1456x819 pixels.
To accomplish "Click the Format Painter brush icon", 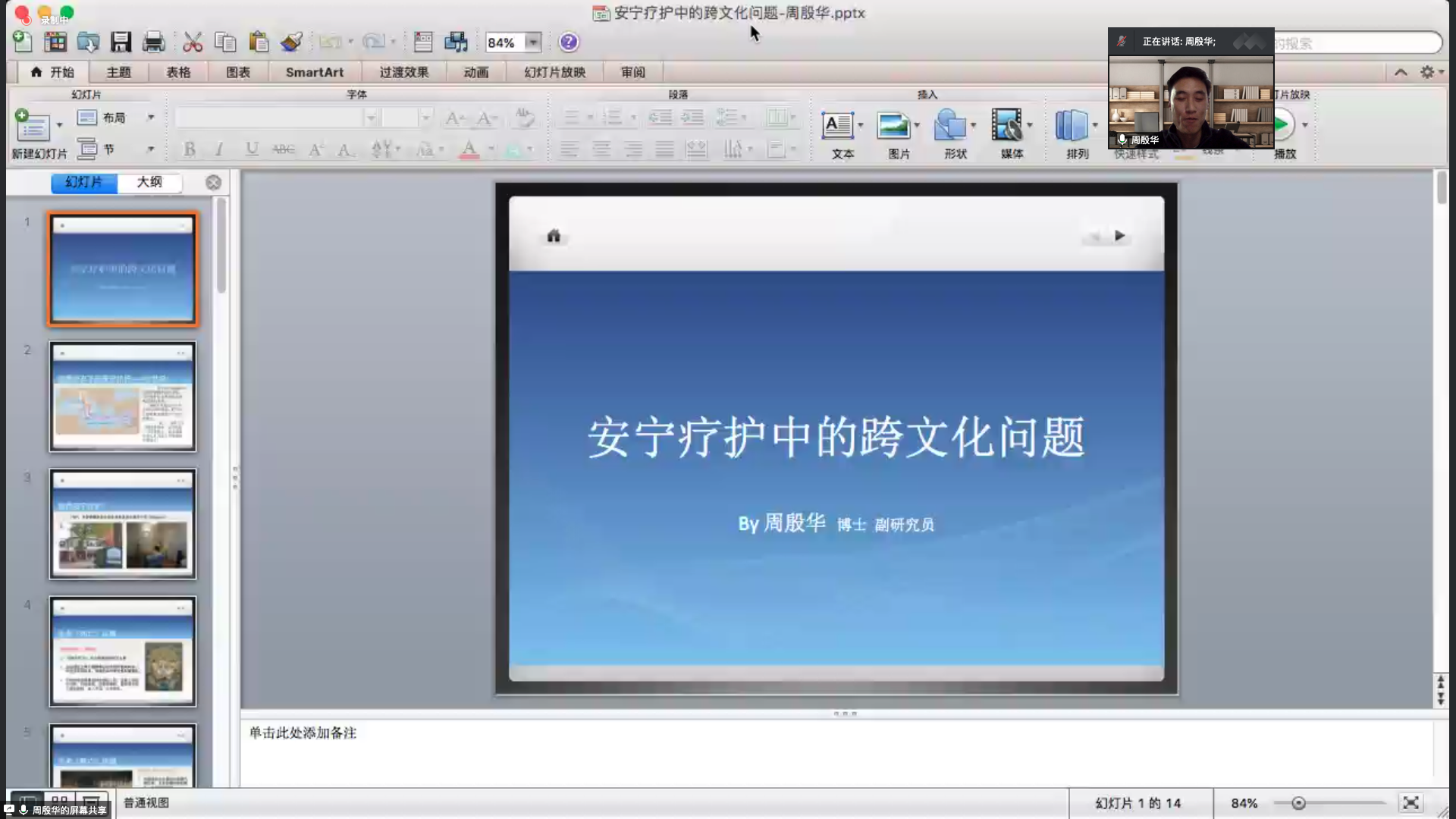I will click(x=292, y=42).
